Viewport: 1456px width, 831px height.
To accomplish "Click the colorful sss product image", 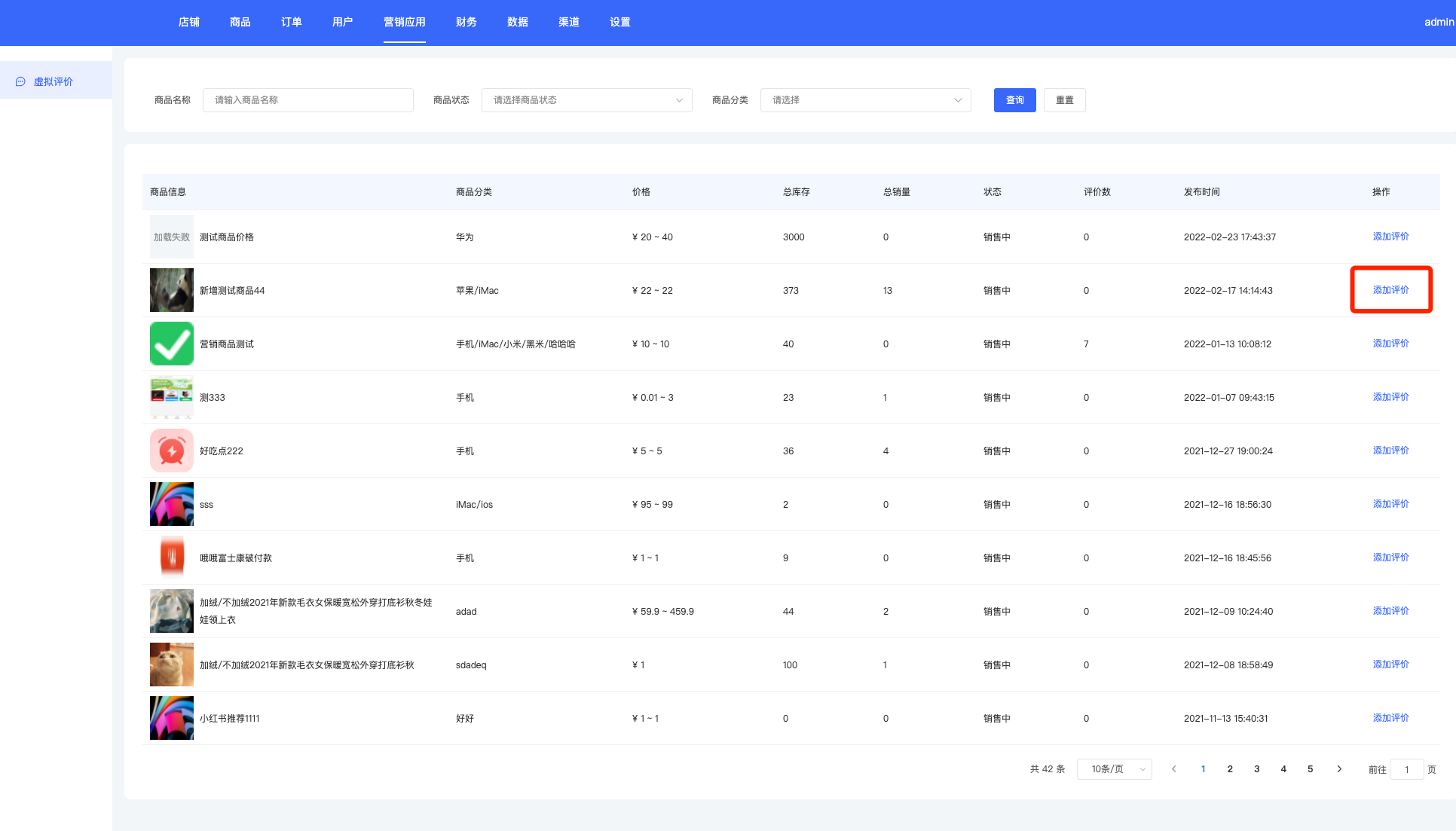I will point(171,504).
